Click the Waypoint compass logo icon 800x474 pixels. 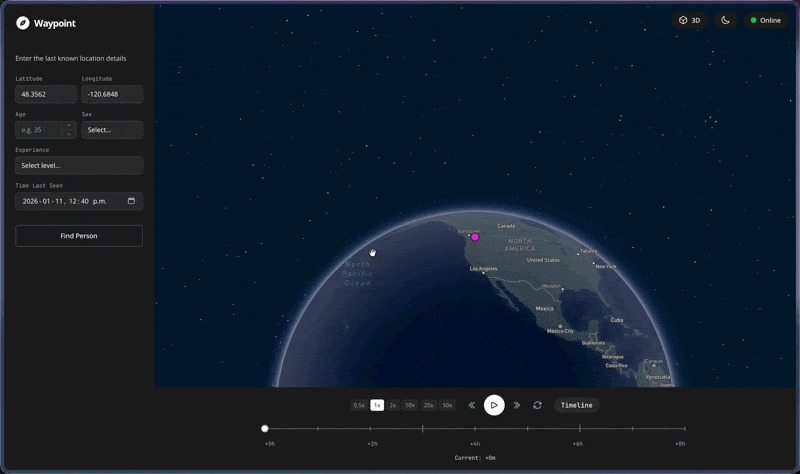[22, 23]
